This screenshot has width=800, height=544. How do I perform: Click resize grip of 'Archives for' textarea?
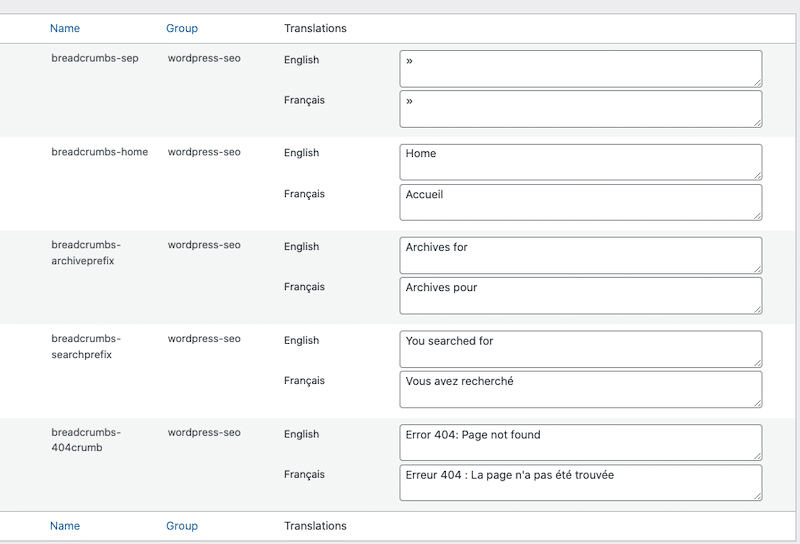point(758,269)
